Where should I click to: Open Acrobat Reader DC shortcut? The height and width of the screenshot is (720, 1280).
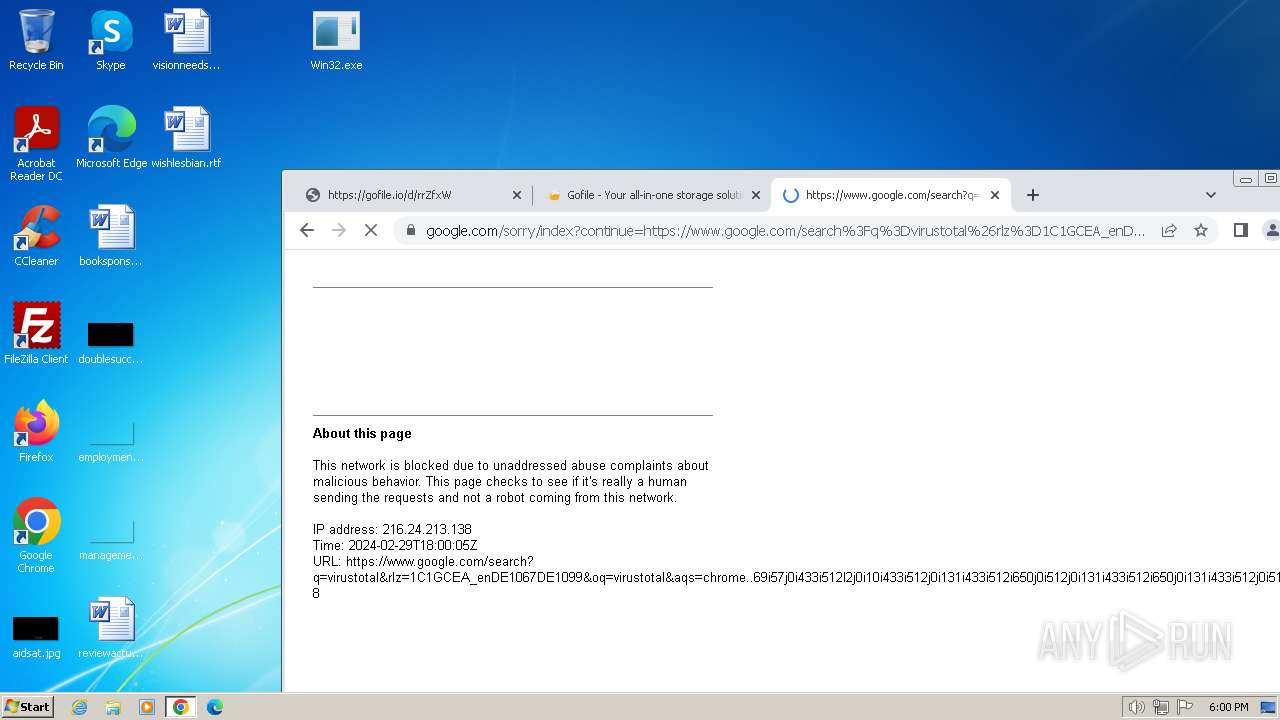(x=36, y=144)
